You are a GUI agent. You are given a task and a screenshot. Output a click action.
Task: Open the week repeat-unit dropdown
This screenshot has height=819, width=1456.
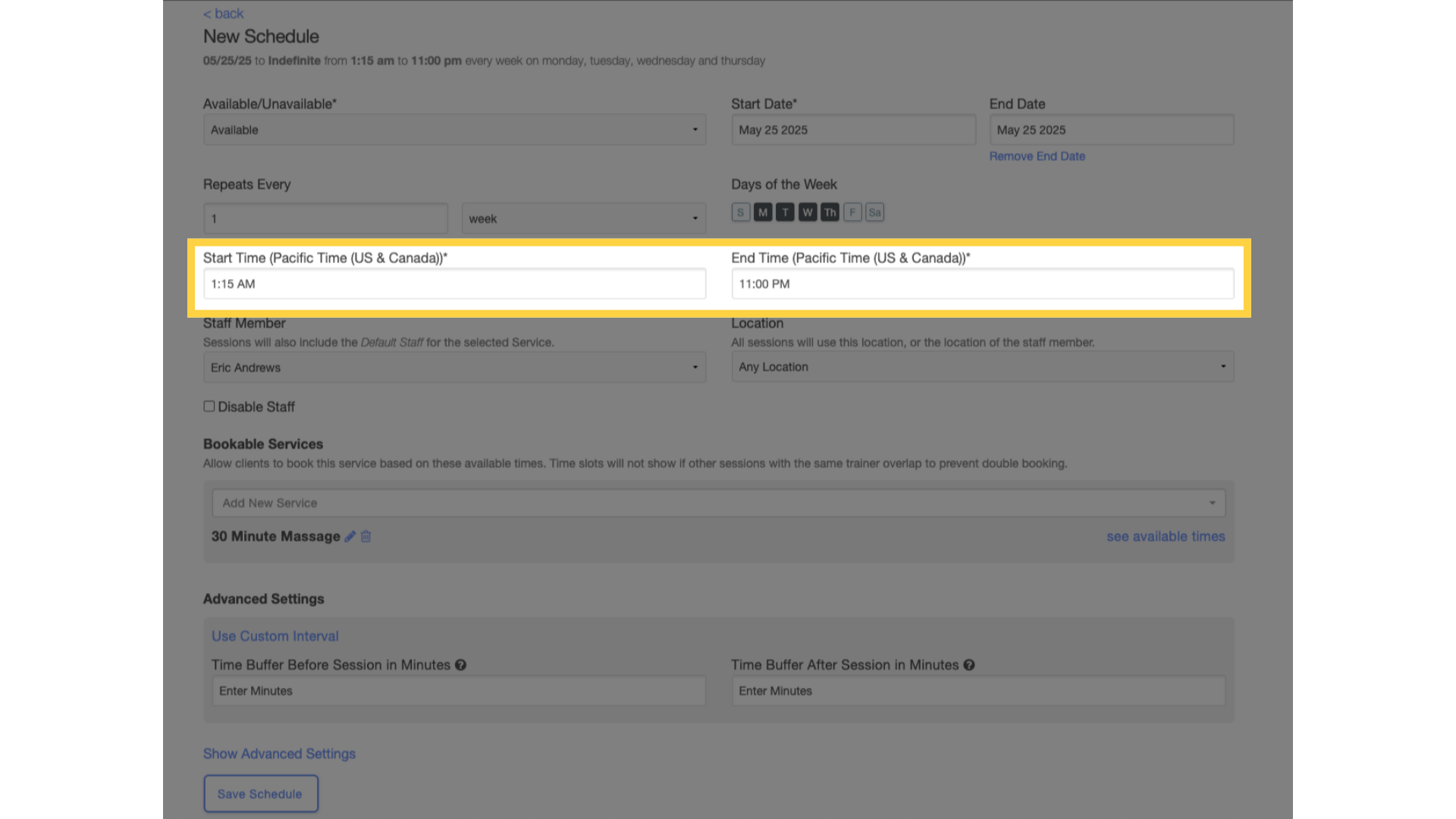point(583,218)
